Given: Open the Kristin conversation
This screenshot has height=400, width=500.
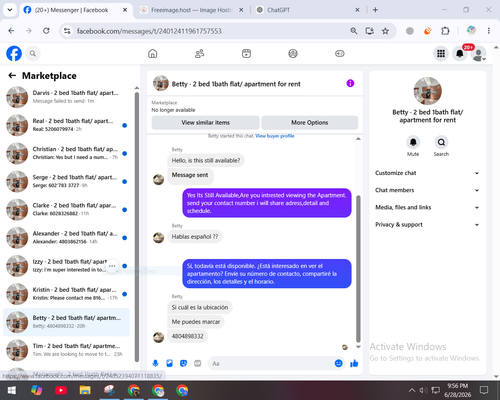Looking at the screenshot, I should coord(67,294).
